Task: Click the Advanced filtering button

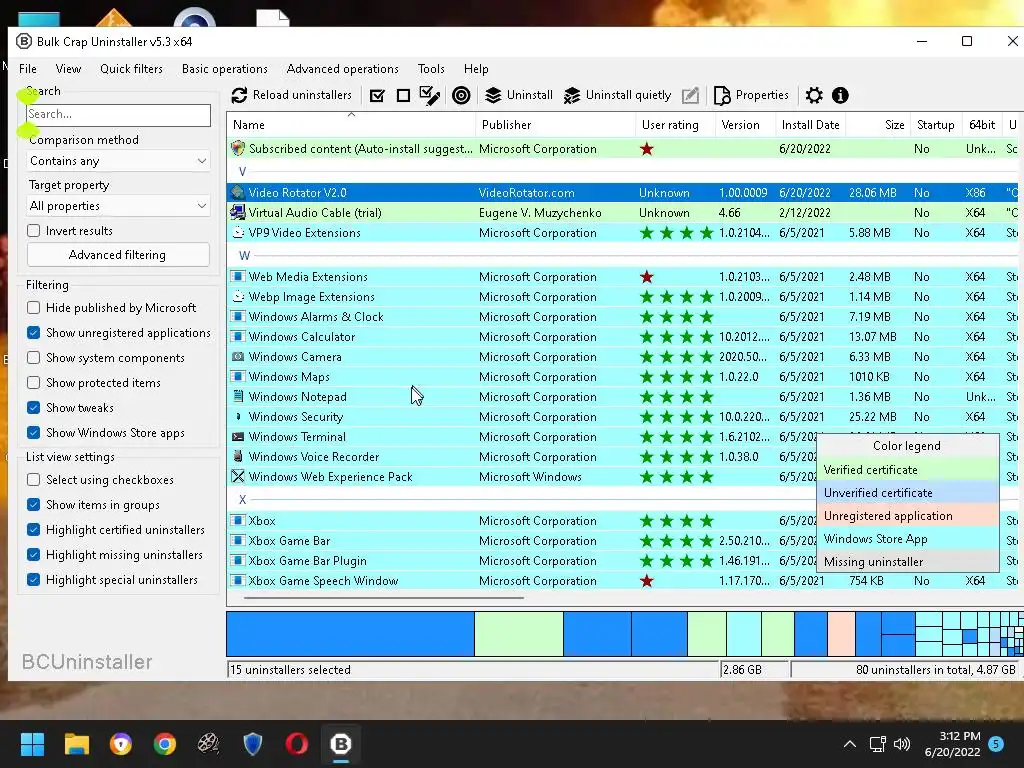Action: (x=118, y=255)
